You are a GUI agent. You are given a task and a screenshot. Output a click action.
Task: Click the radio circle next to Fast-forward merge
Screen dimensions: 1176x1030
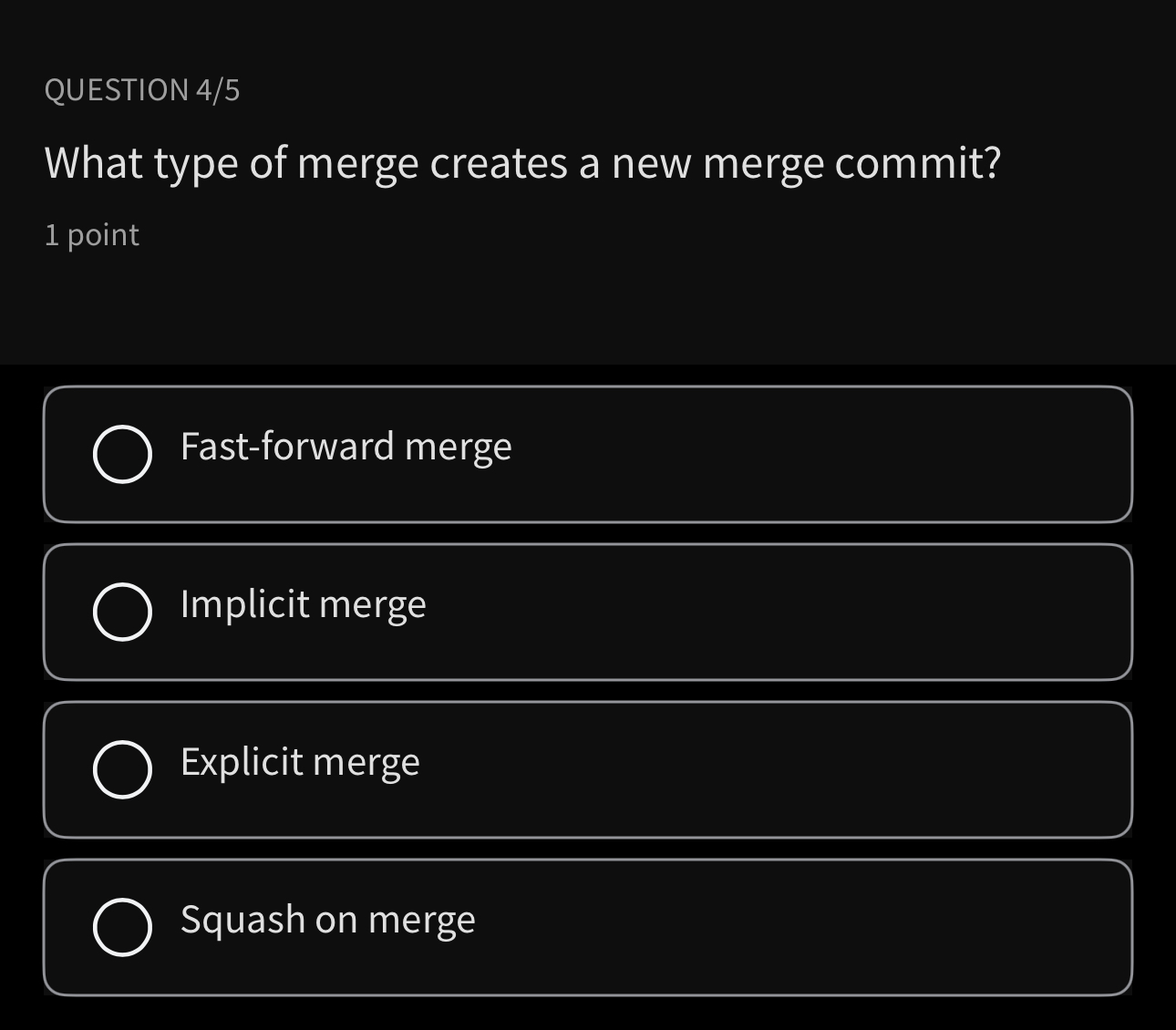[x=122, y=454]
